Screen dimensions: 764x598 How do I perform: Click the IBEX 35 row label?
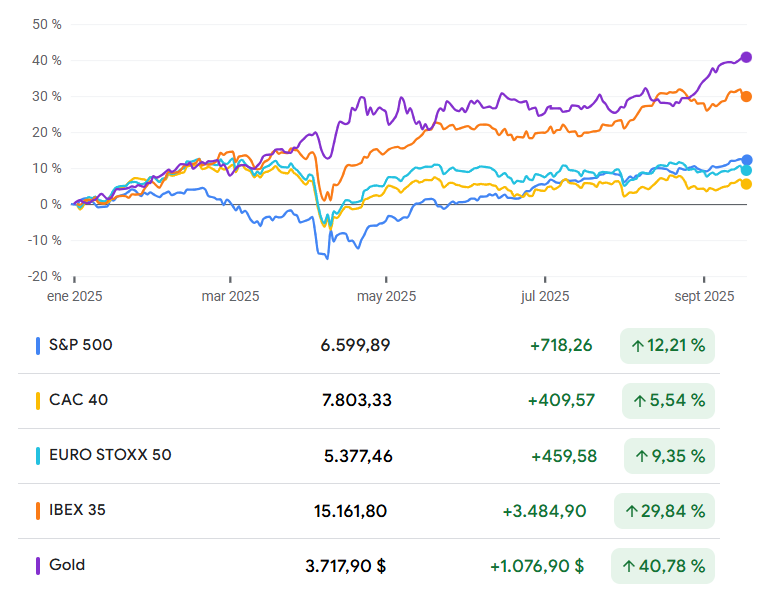[77, 510]
